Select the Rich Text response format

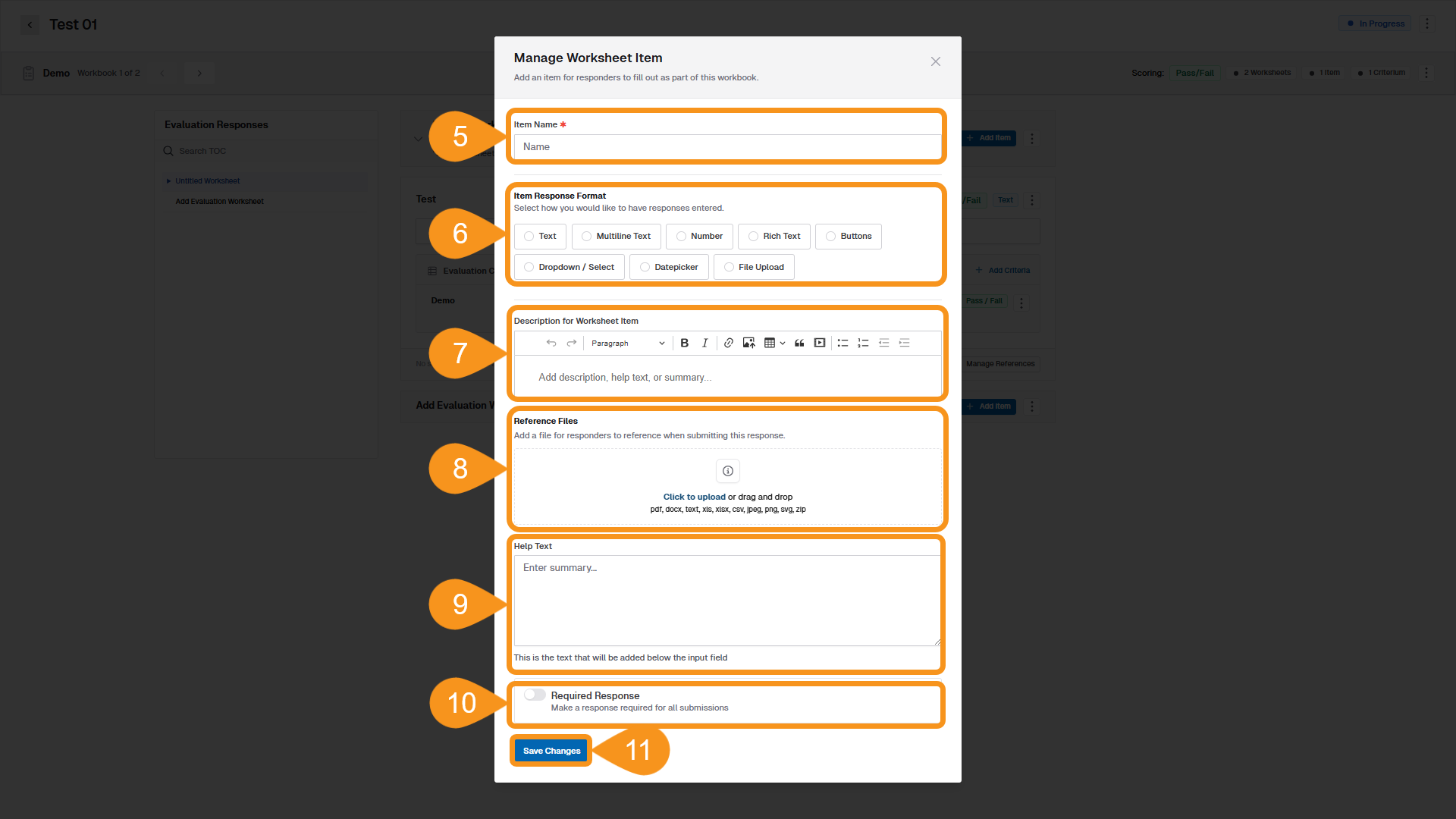(x=773, y=236)
